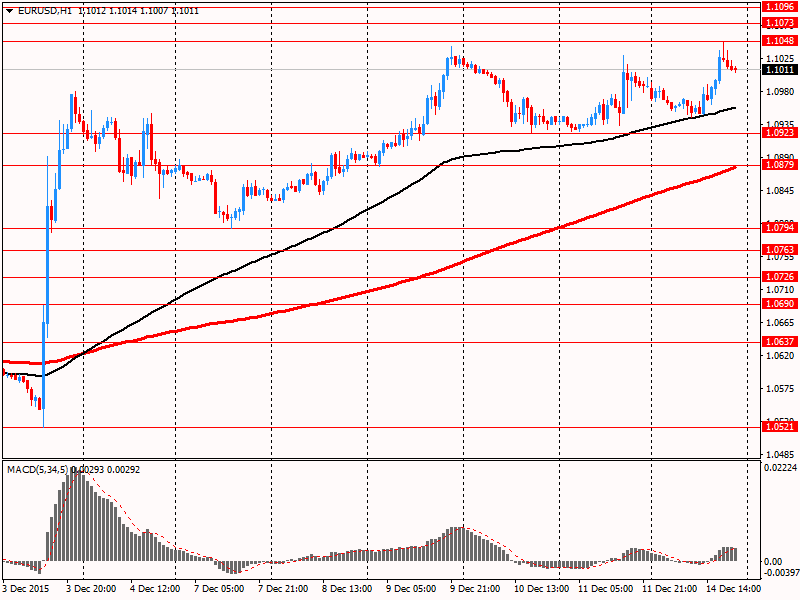This screenshot has height=600, width=800.
Task: Click the MACD values 0.00293 0.00292
Action: 106,469
